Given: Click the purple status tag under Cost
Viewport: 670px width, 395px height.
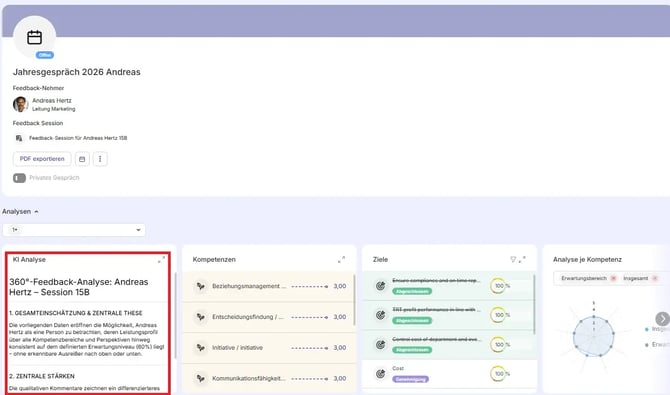Looking at the screenshot, I should pos(411,379).
